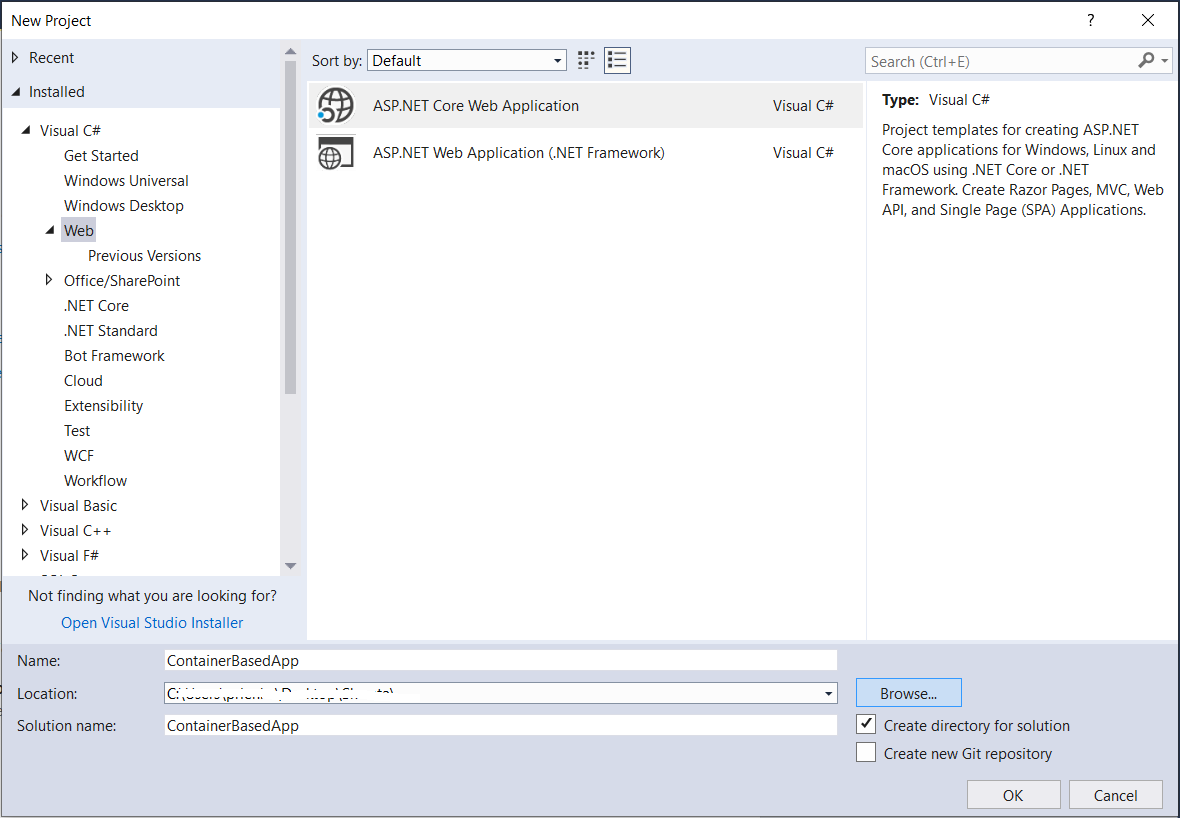Select the Cloud category
Screen dimensions: 1180x818
83,381
